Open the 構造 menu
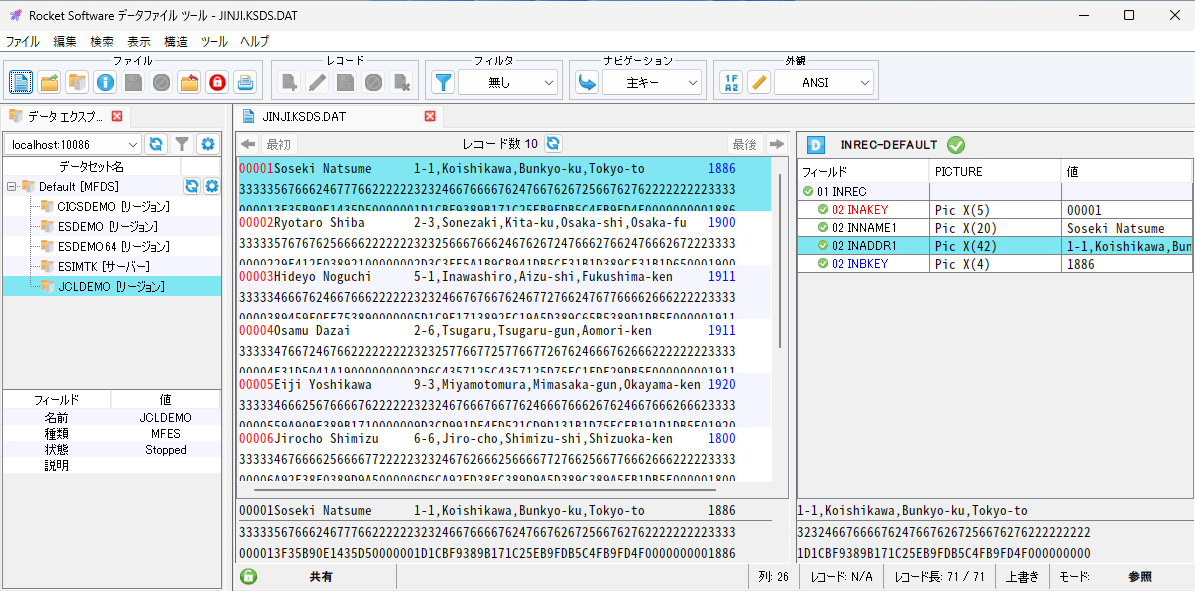 (x=176, y=41)
